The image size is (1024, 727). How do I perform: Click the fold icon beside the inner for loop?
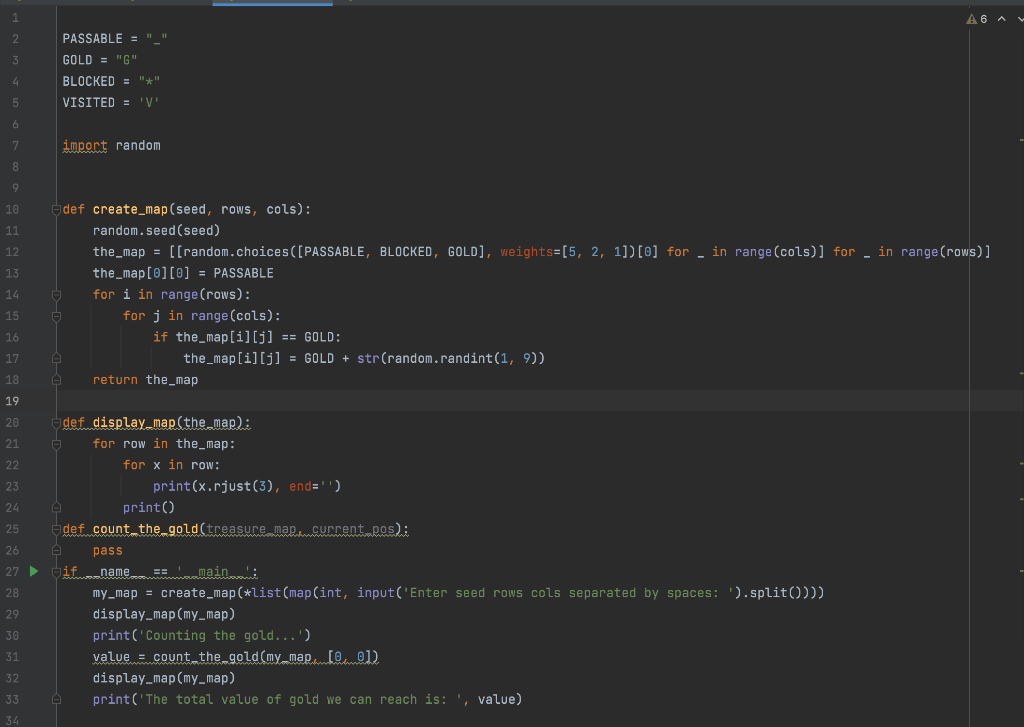(57, 315)
